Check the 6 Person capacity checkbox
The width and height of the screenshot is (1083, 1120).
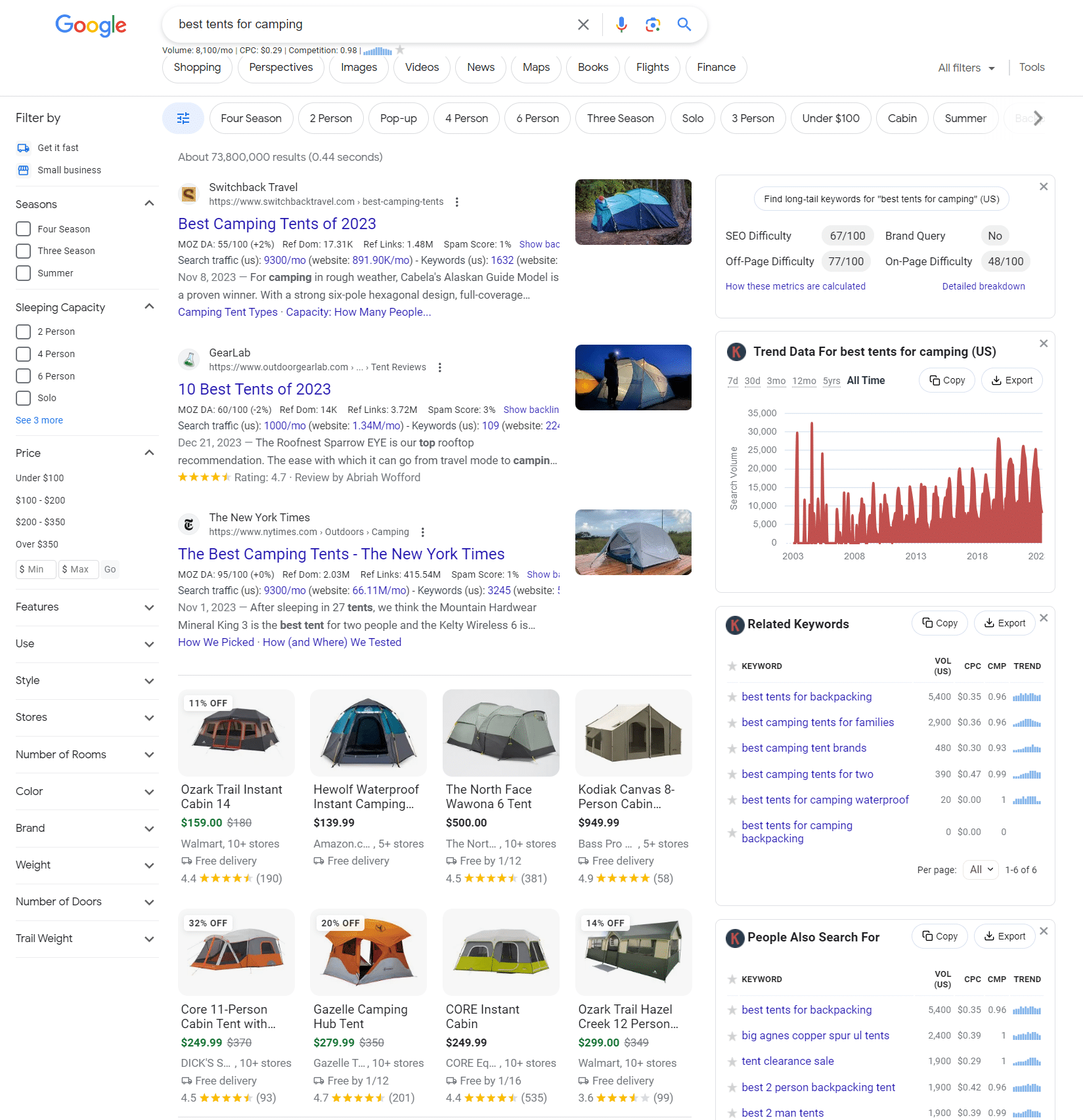click(23, 376)
